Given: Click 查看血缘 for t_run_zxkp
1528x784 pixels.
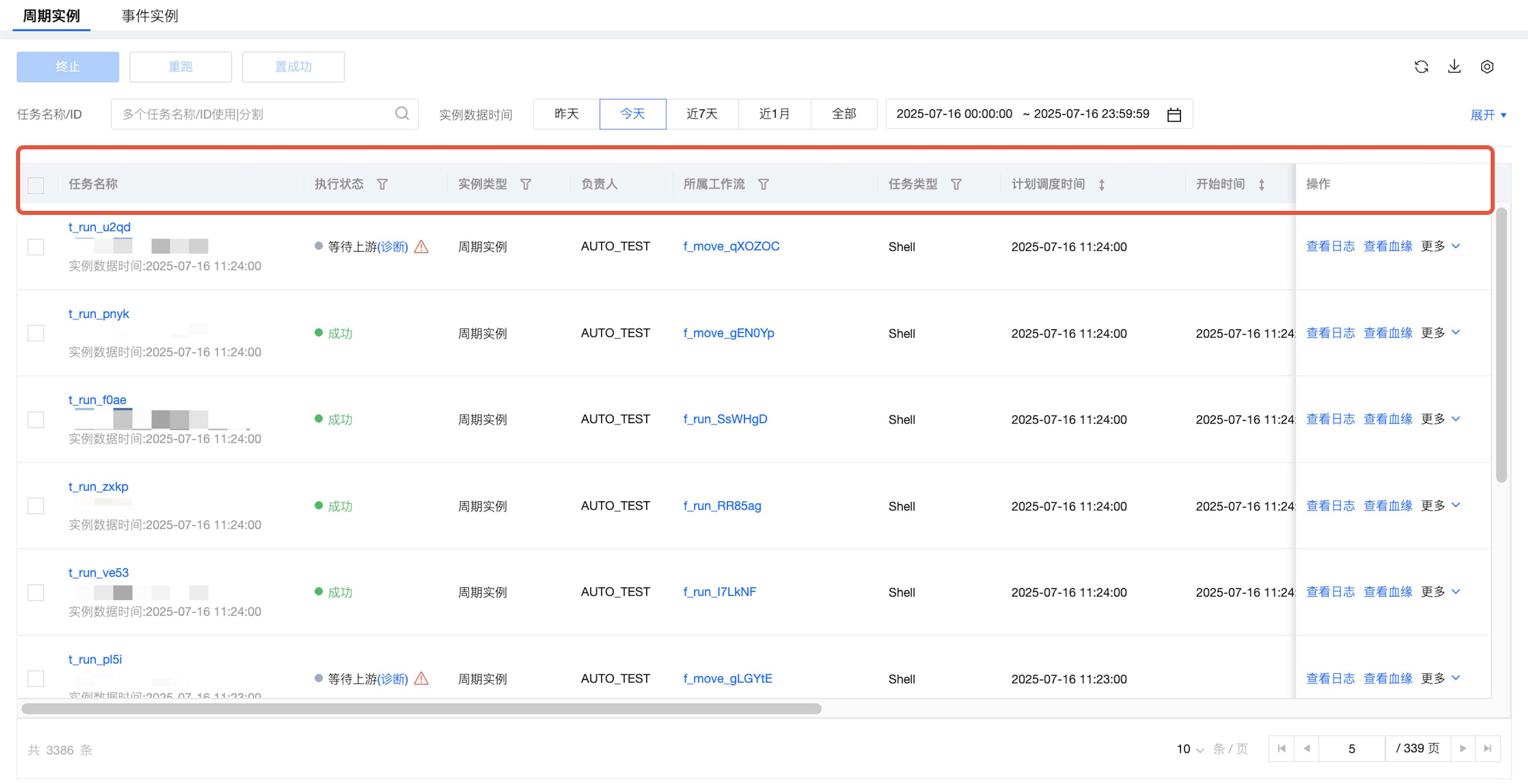Looking at the screenshot, I should 1388,505.
